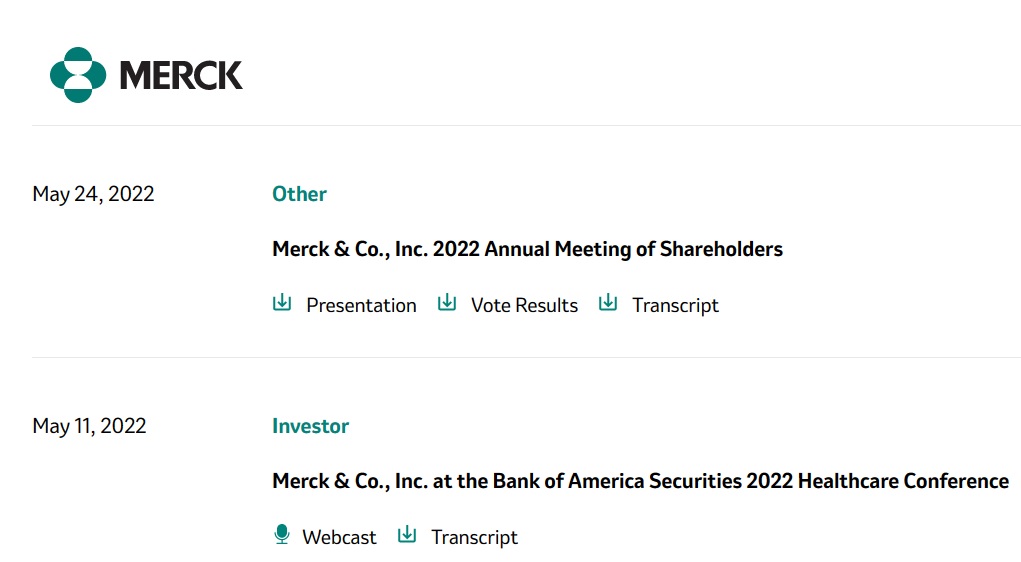Open the 2022 Annual Meeting of Shareholders title
1021x562 pixels.
527,249
